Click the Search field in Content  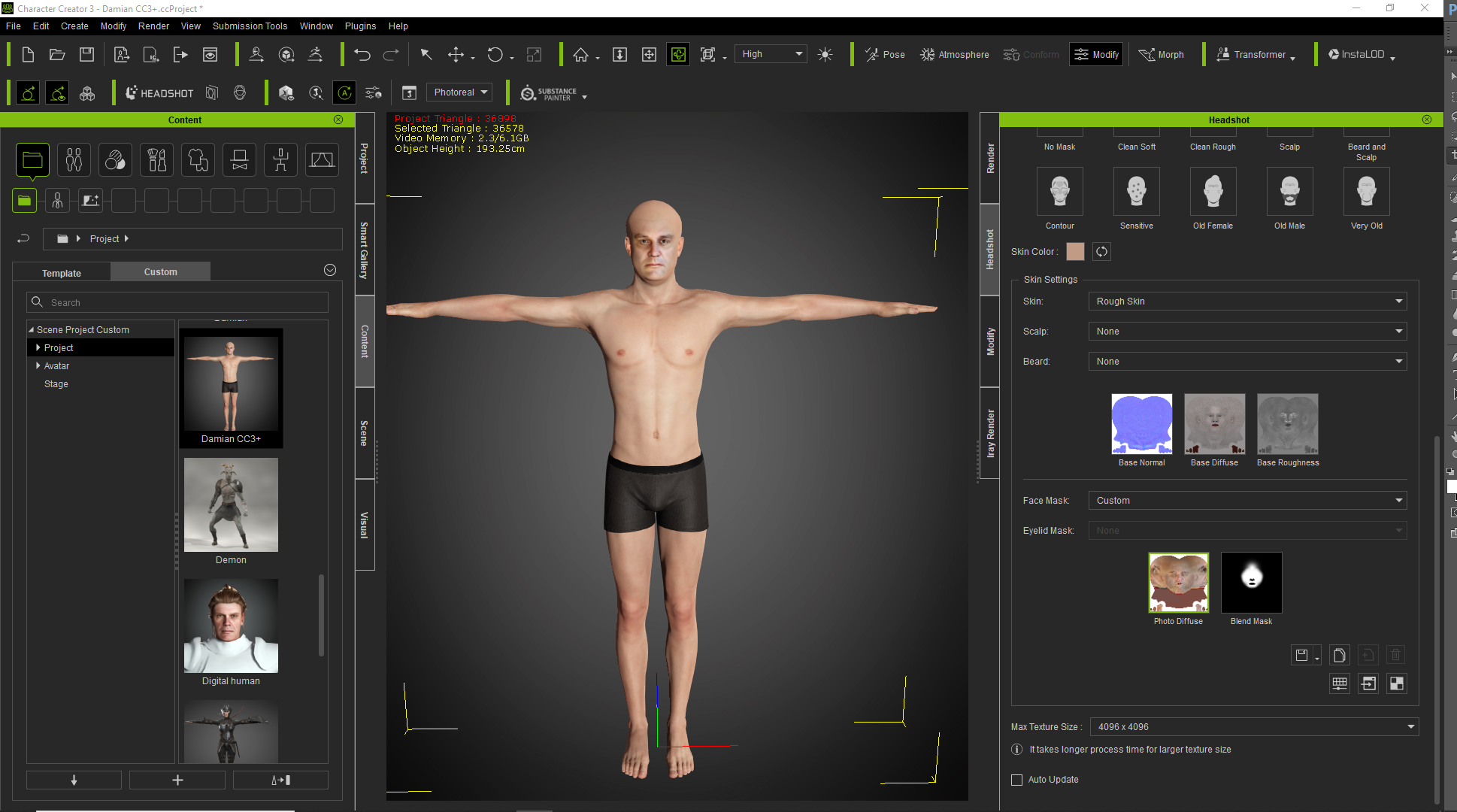[x=177, y=302]
